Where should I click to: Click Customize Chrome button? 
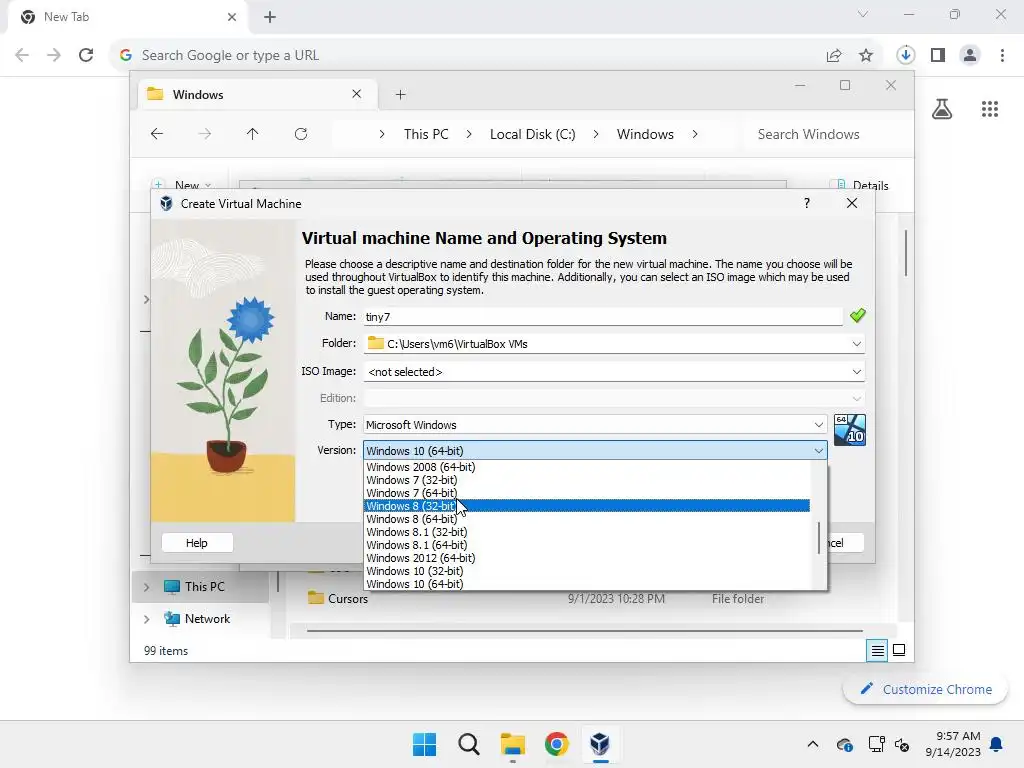pos(925,689)
